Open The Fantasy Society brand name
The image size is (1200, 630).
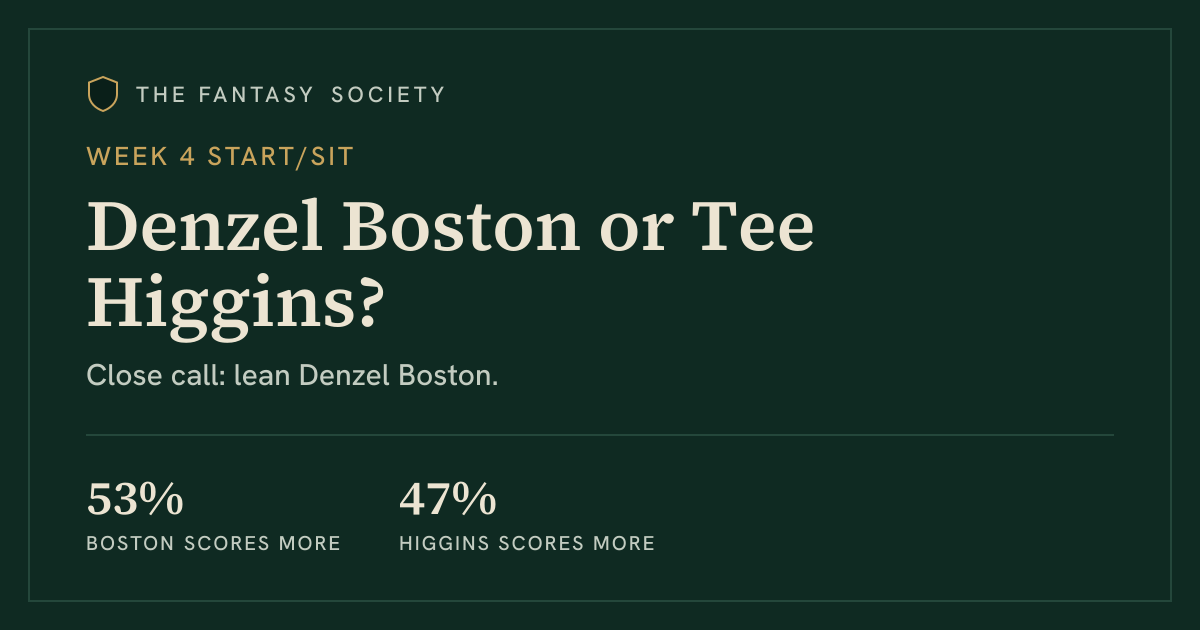(291, 95)
